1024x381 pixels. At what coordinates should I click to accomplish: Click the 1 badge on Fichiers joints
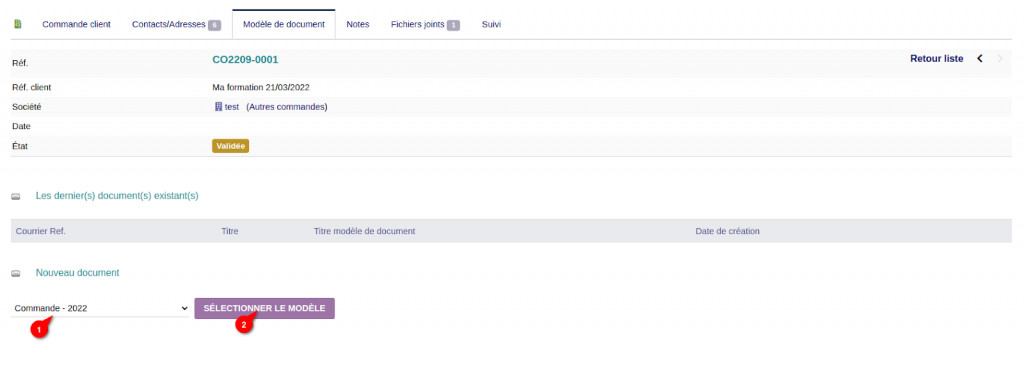point(453,25)
